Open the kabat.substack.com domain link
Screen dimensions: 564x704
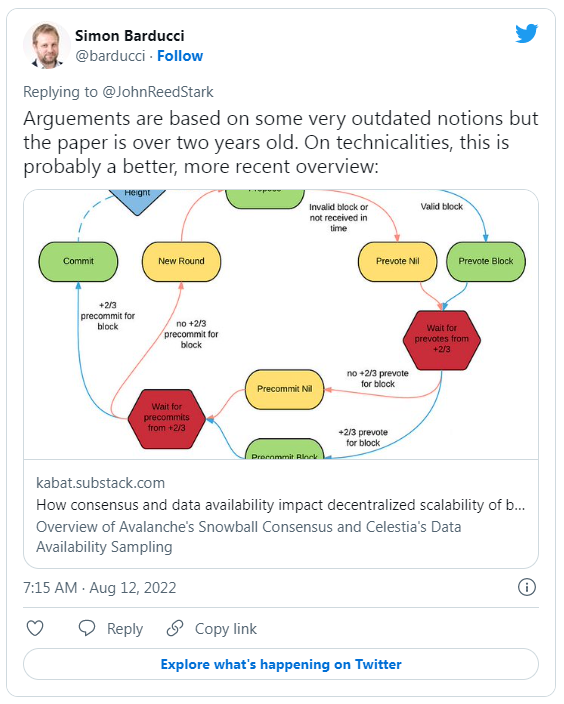tap(101, 483)
